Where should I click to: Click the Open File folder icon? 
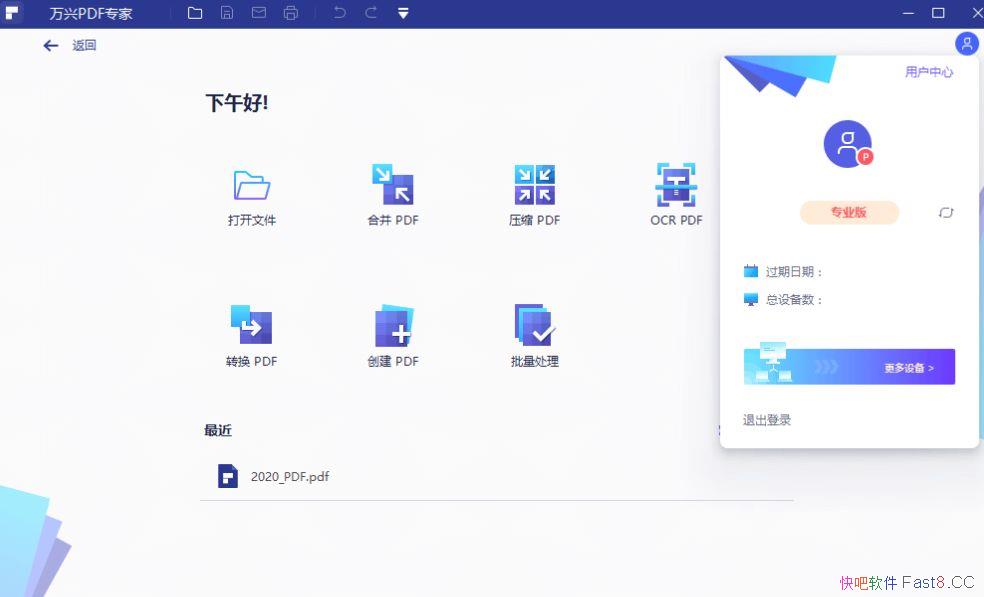(251, 186)
